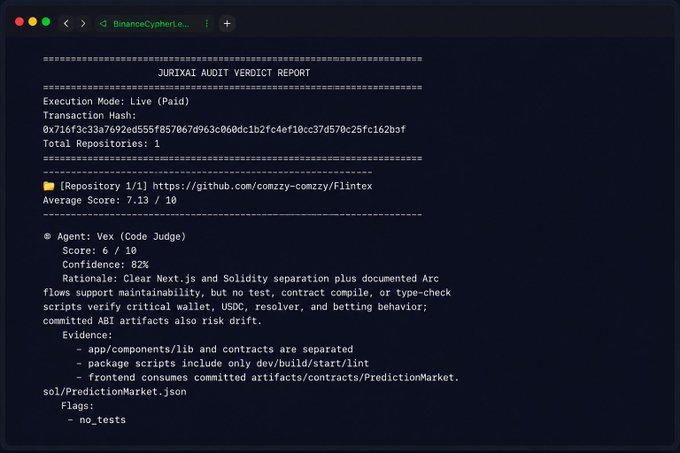The image size is (680, 453).
Task: Click the Execution Mode: Live (Paid) line
Action: click(x=116, y=101)
